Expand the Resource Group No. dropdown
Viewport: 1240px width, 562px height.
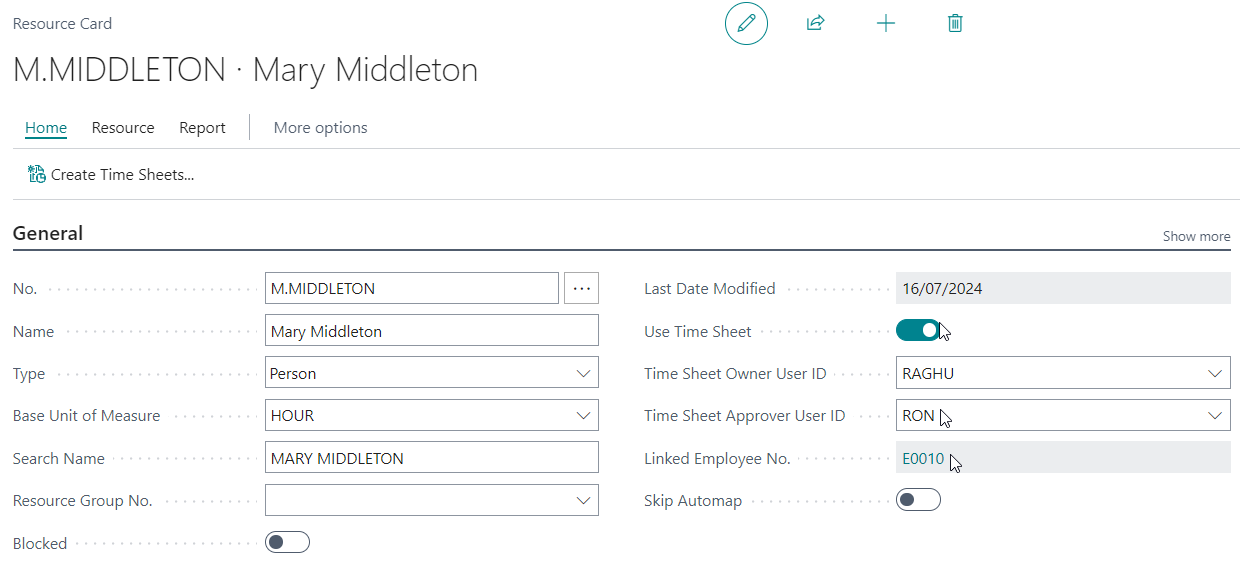[x=432, y=500]
